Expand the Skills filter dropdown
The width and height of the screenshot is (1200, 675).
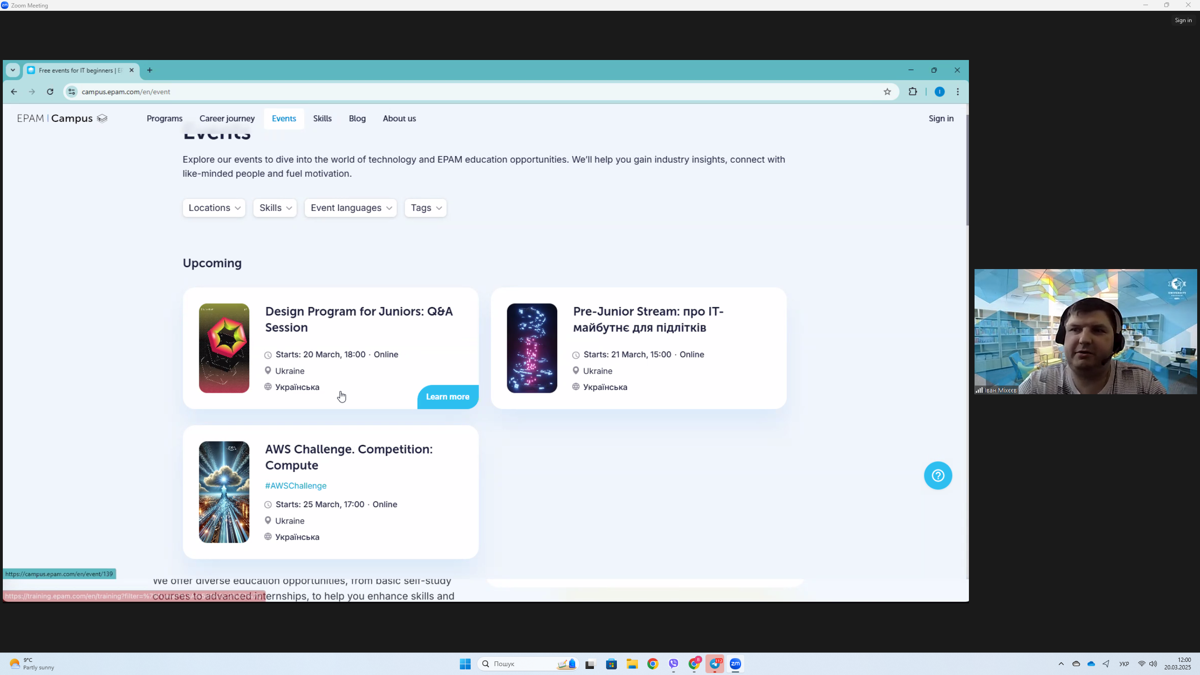[275, 208]
